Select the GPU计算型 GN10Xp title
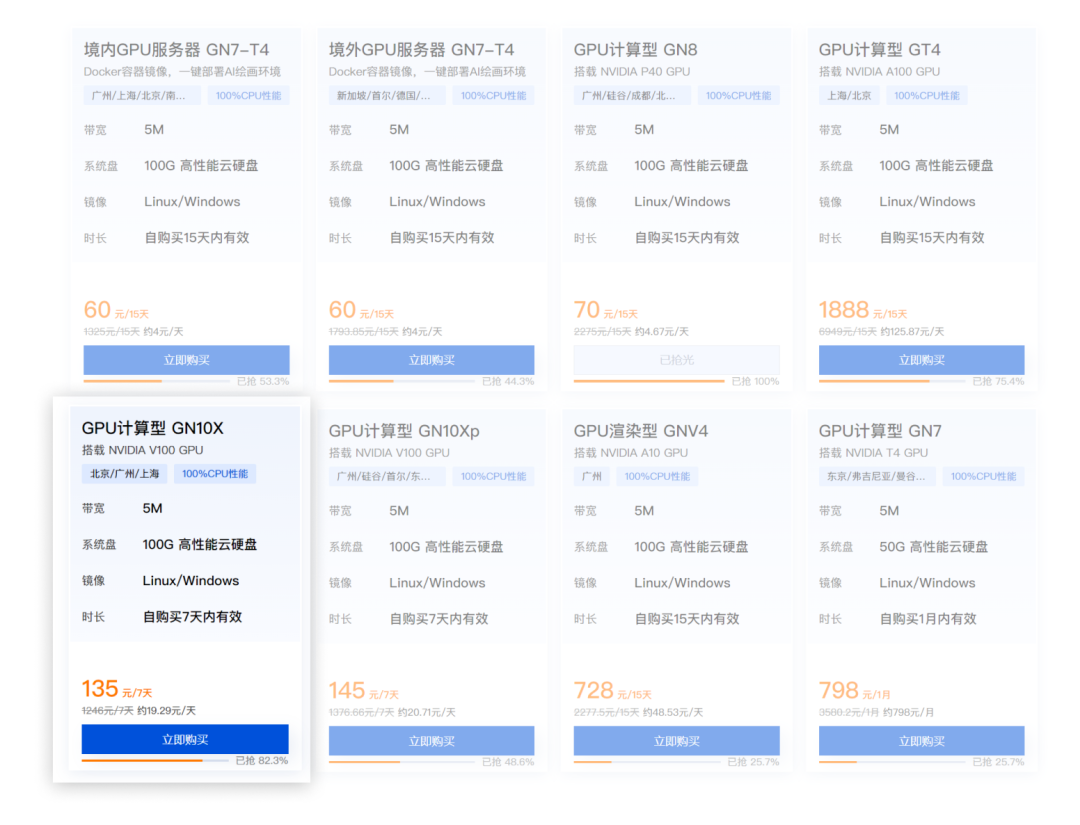 tap(404, 431)
